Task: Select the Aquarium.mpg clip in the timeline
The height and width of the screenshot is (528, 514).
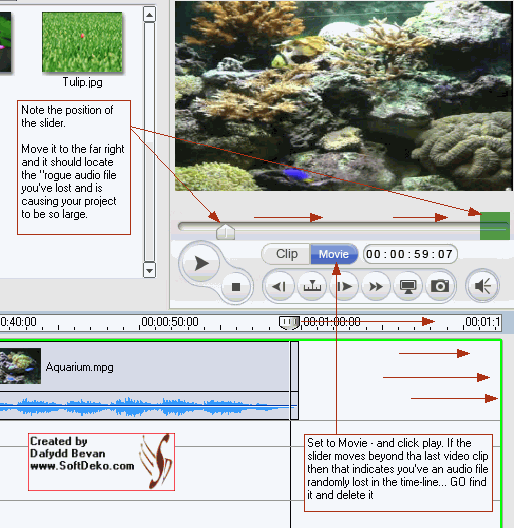Action: 145,366
